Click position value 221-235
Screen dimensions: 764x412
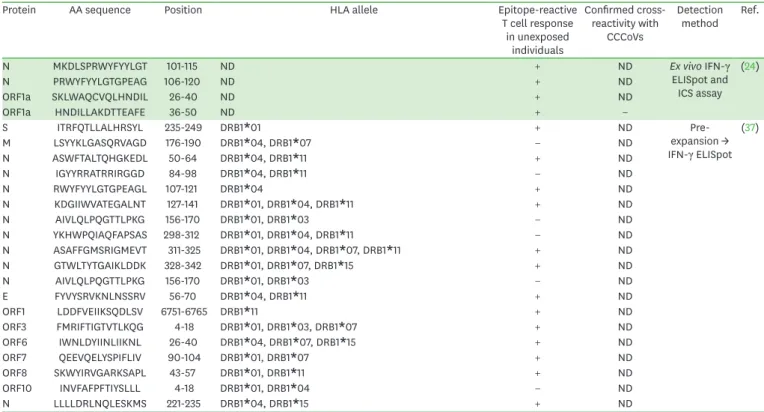point(183,404)
